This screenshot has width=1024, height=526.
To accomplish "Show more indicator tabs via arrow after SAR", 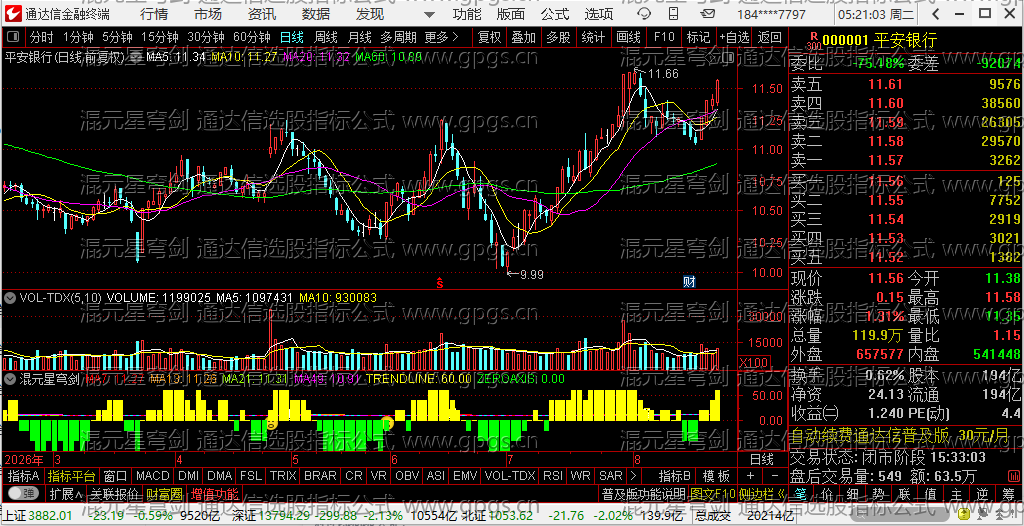I will tap(632, 476).
